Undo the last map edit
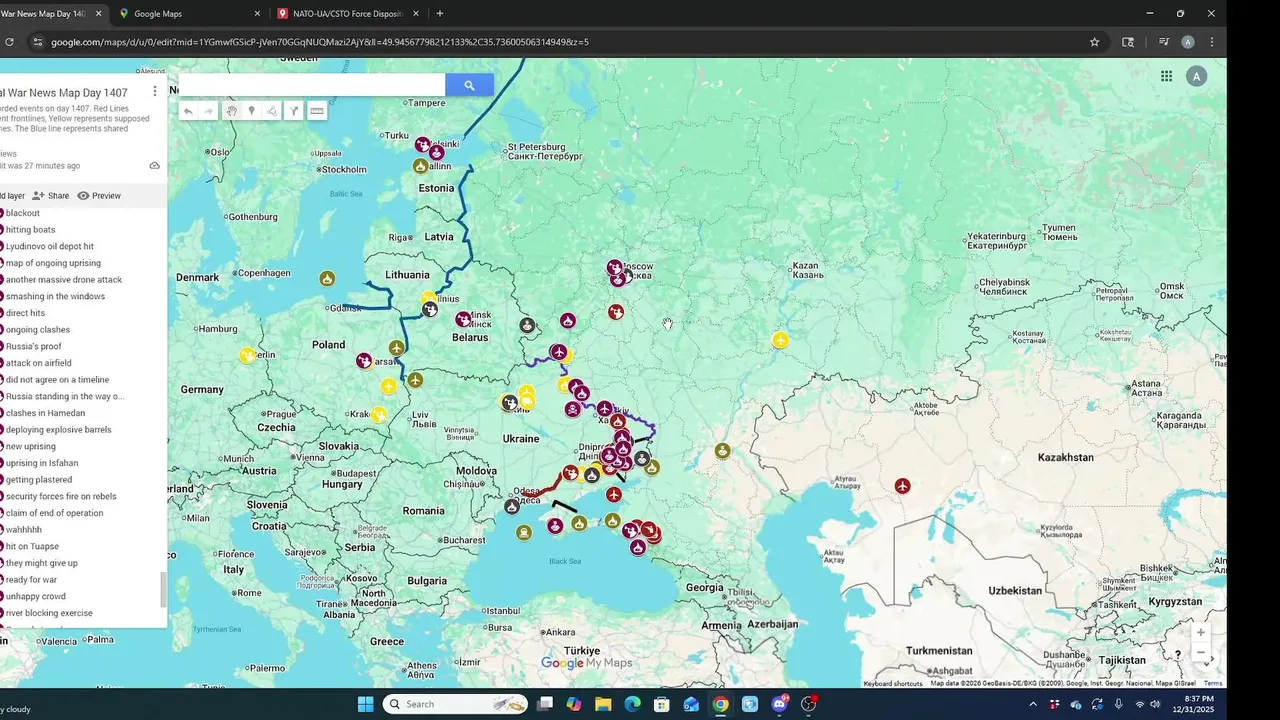 (x=188, y=111)
